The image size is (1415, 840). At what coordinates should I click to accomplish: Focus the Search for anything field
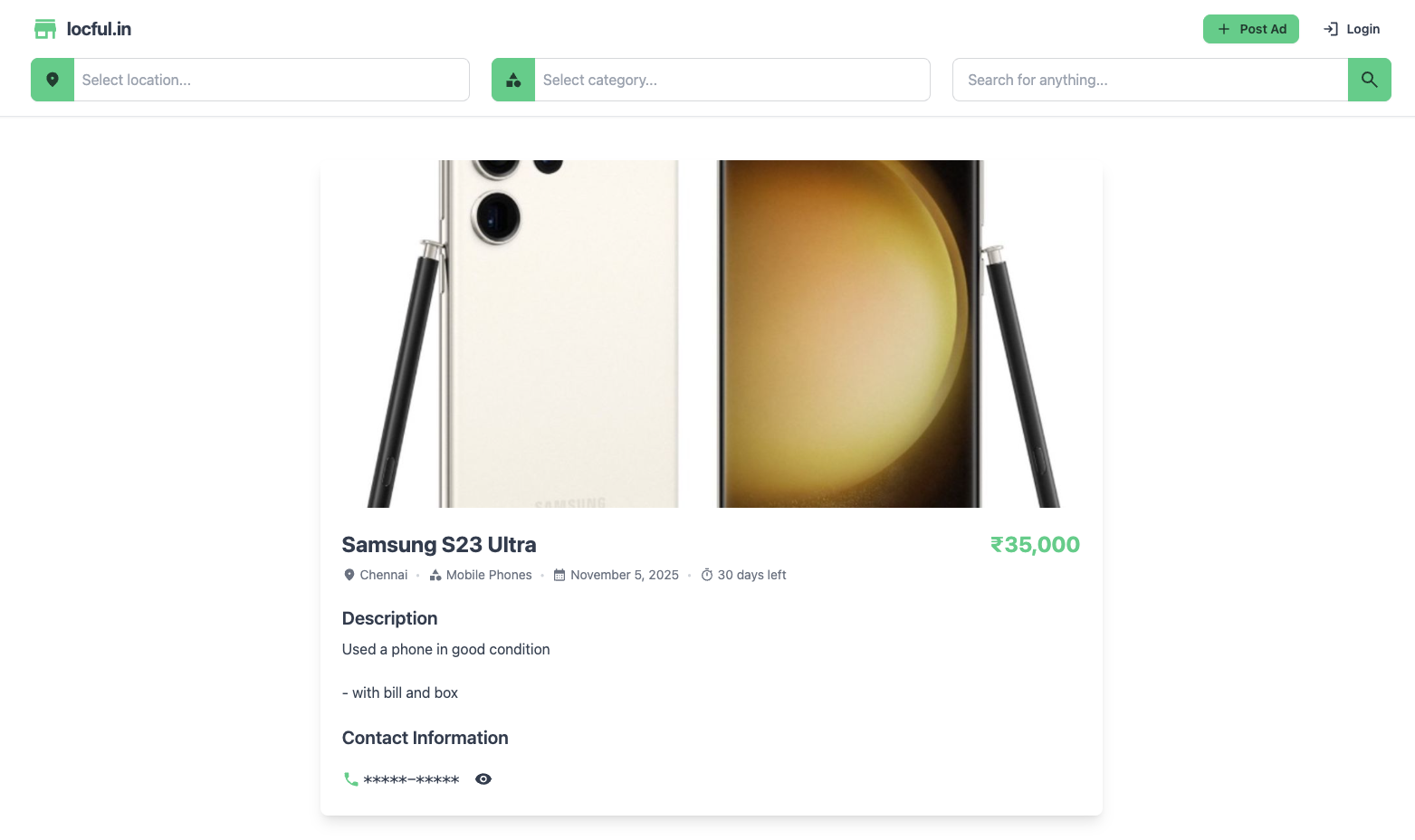(1150, 80)
